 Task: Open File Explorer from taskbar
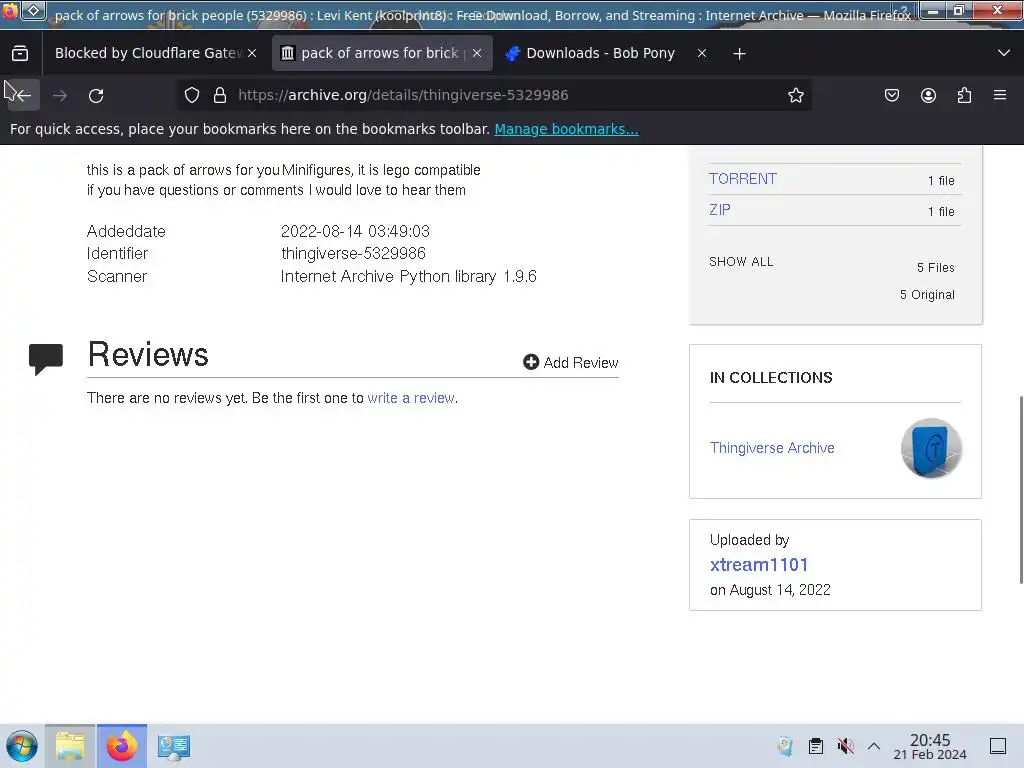[70, 746]
